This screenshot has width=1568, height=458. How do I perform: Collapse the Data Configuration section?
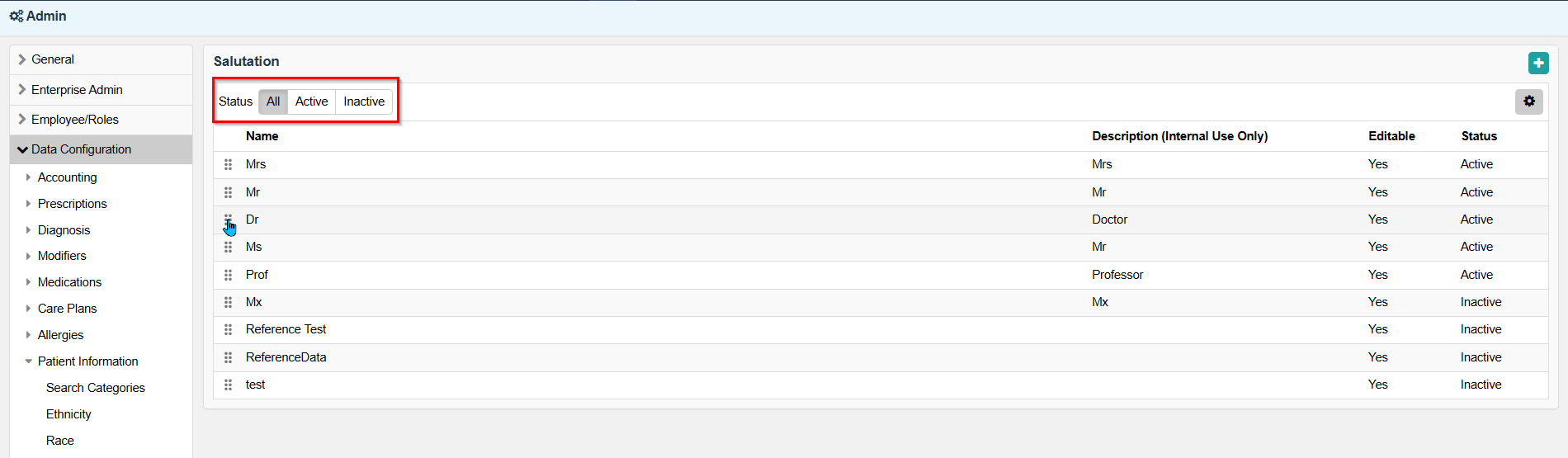click(80, 149)
